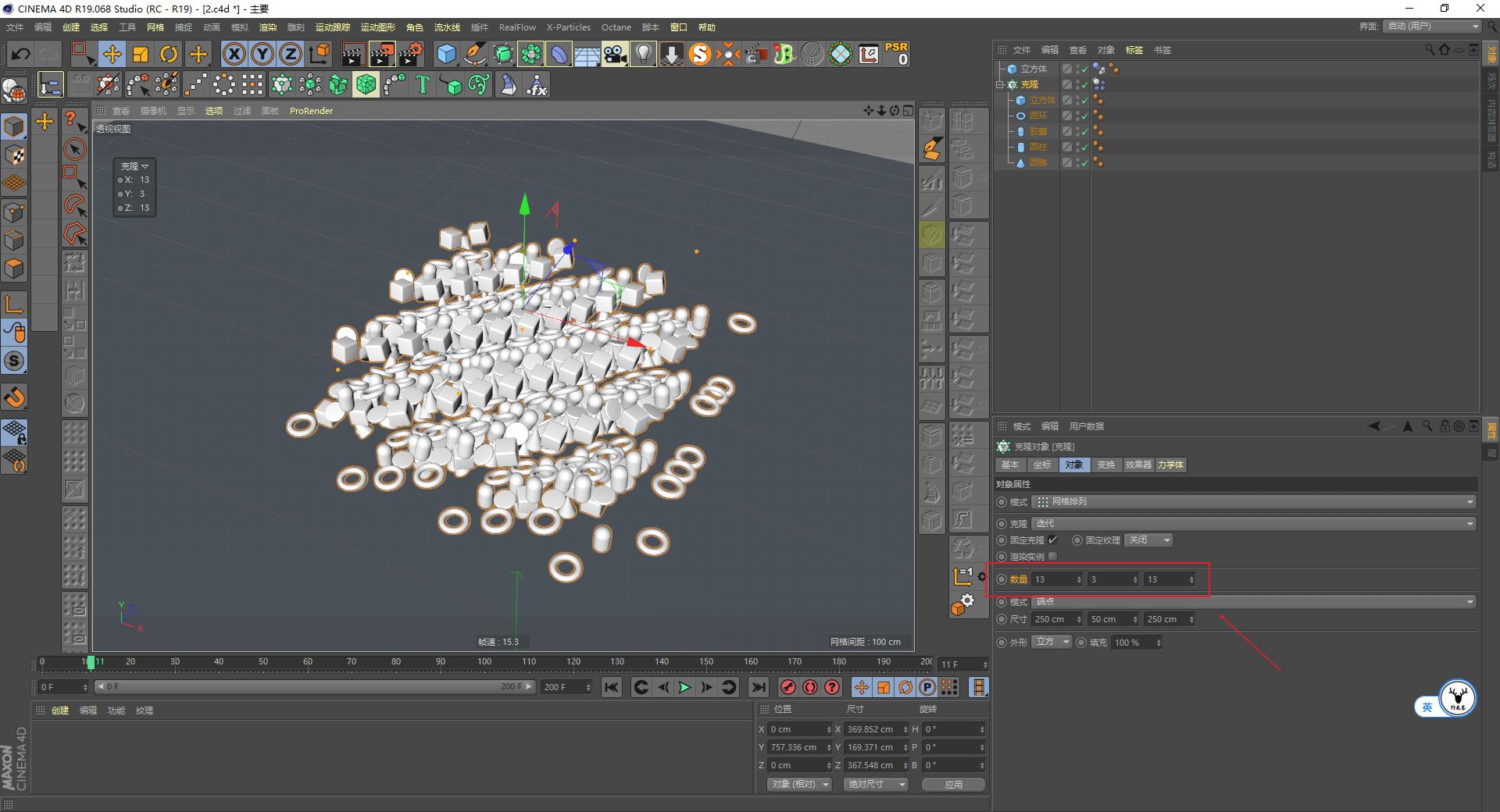Disable the 固定克隆 checkbox
Screen dimensions: 1500x812
[x=1052, y=540]
